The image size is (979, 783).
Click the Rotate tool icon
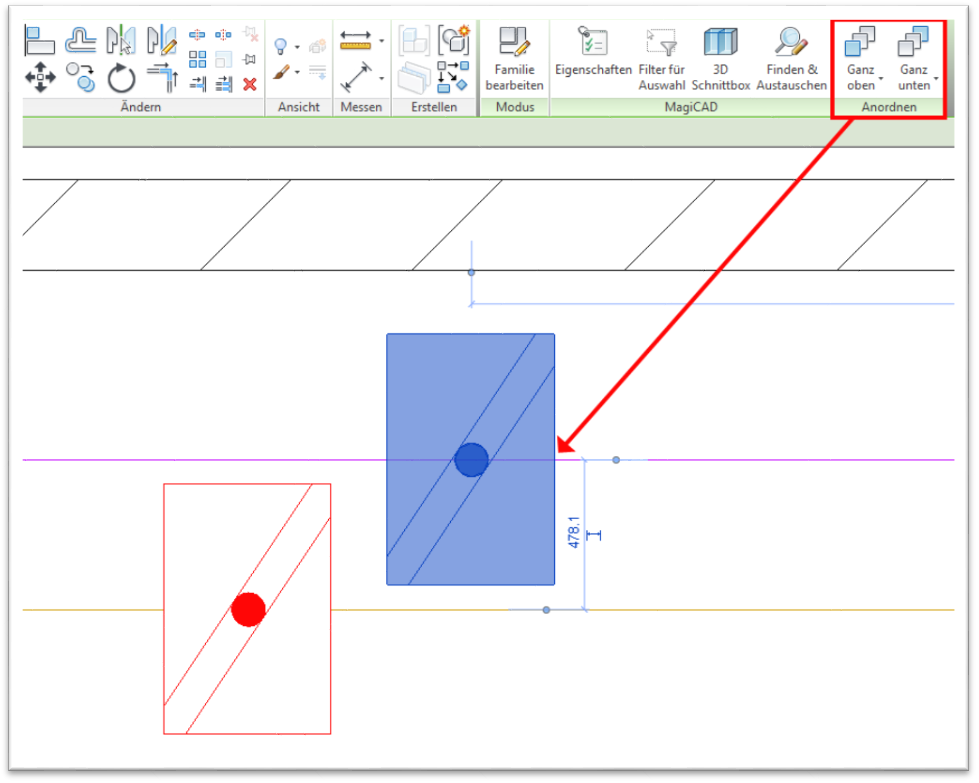121,76
